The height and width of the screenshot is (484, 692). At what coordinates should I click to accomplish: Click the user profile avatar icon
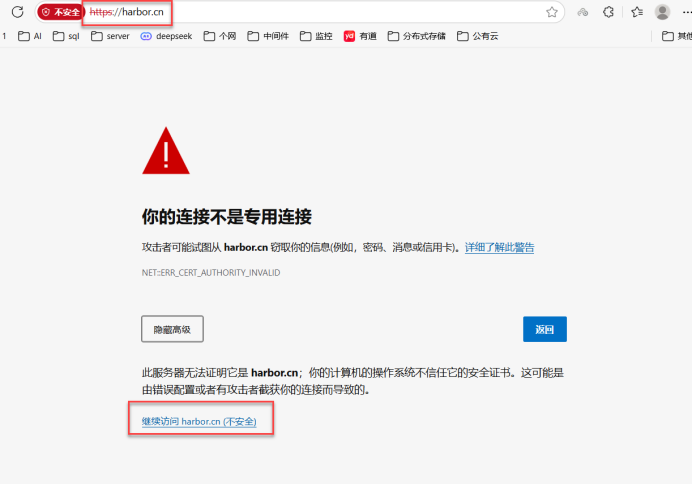coord(662,12)
